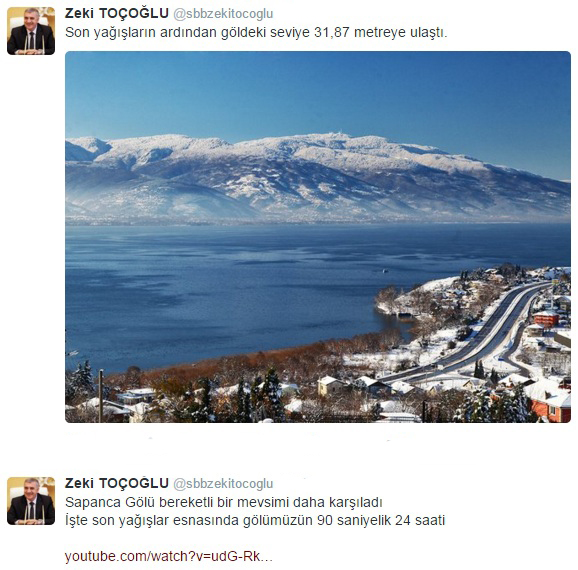Click the number 31,87 in the first tweet
Viewport: 578px width, 570px height.
tap(332, 33)
